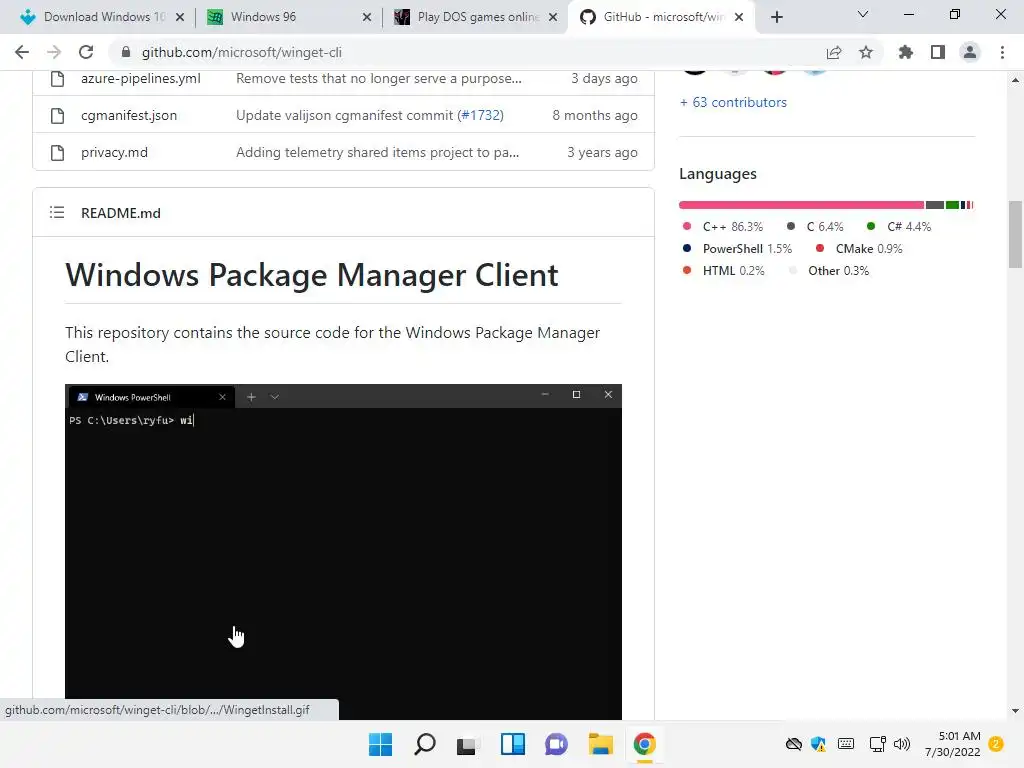
Task: Open the WingetInstall PowerShell GIF image
Action: click(x=344, y=552)
